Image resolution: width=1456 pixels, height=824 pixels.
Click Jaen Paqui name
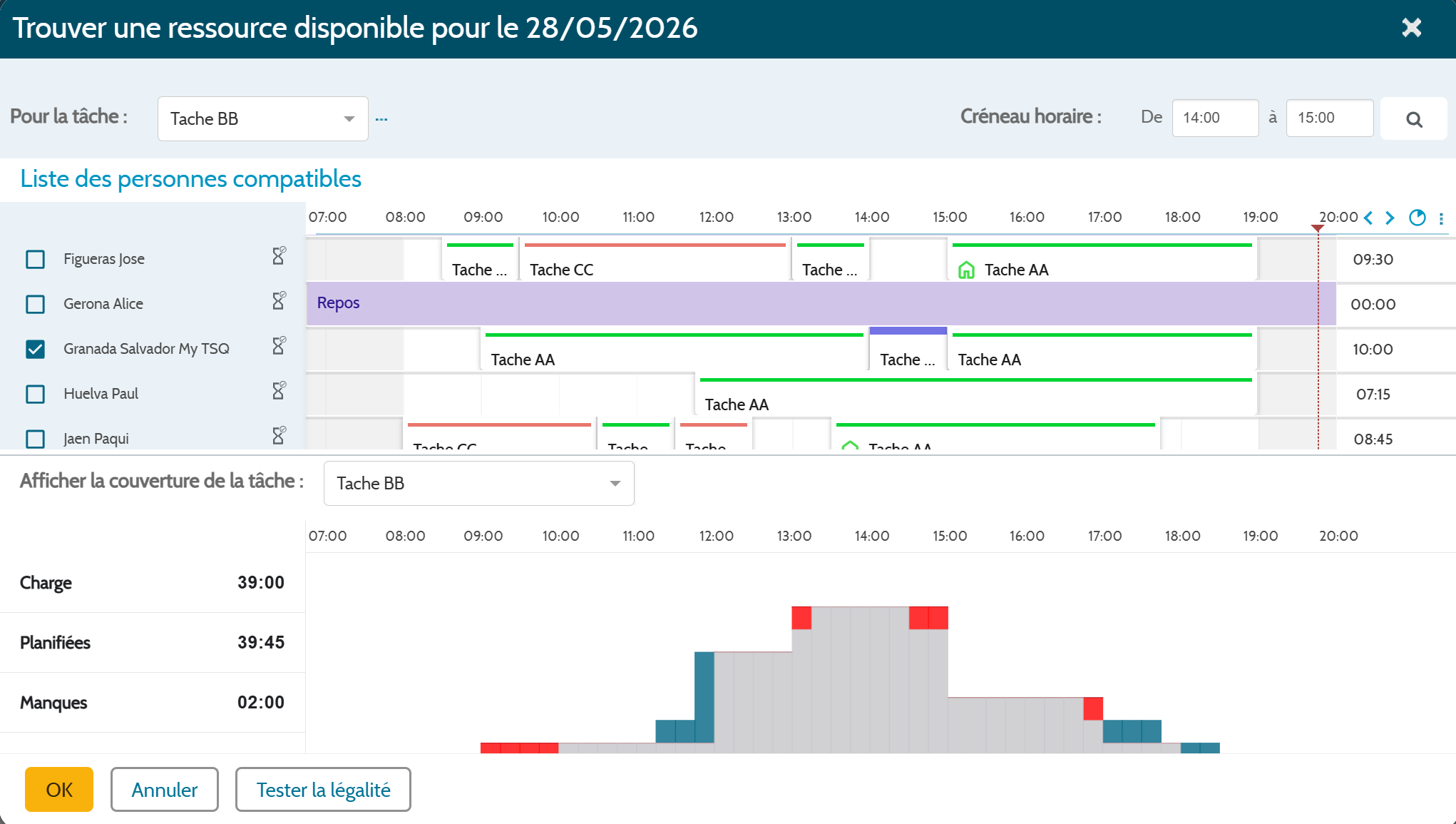click(x=96, y=439)
